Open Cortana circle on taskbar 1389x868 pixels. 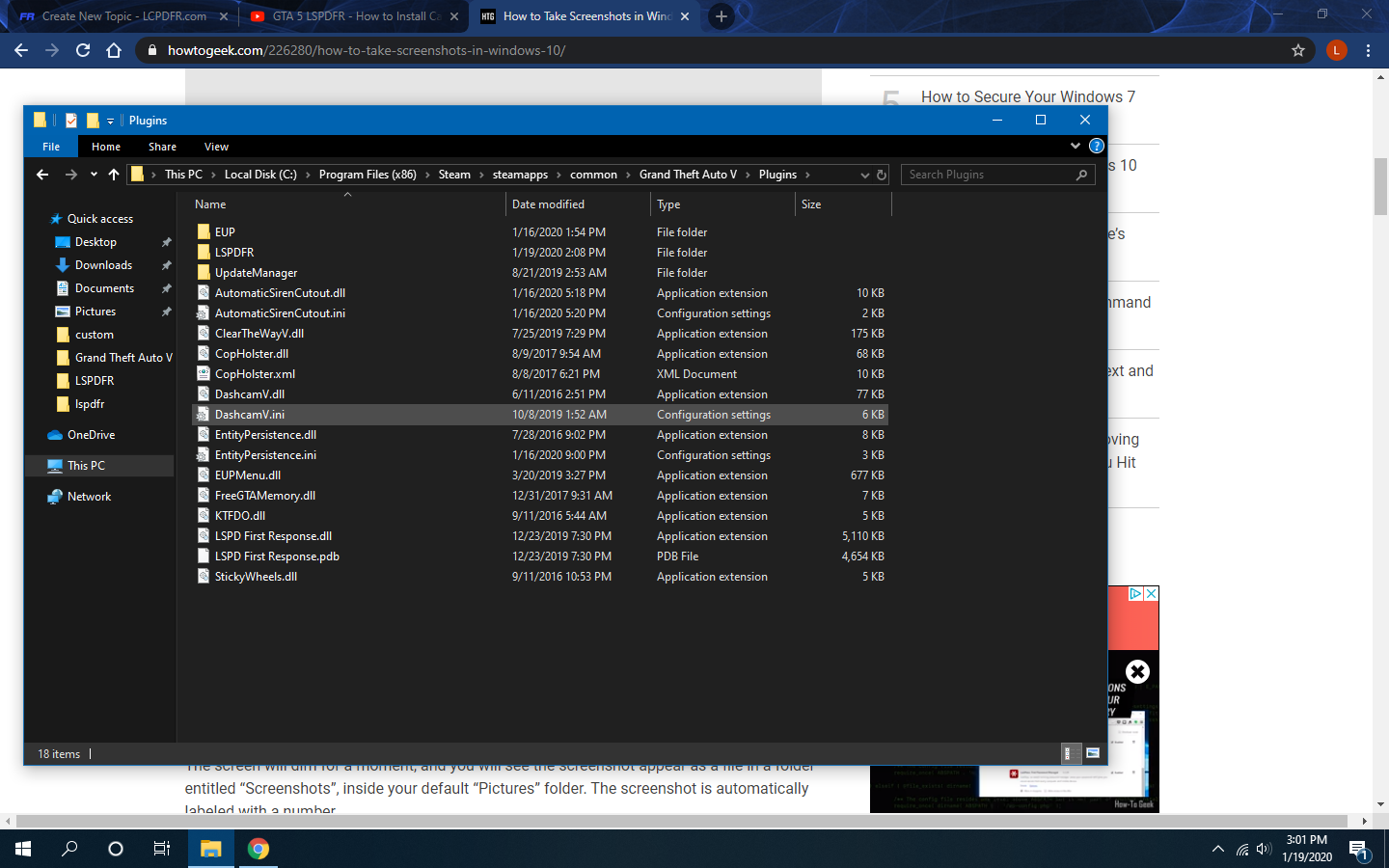coord(116,849)
